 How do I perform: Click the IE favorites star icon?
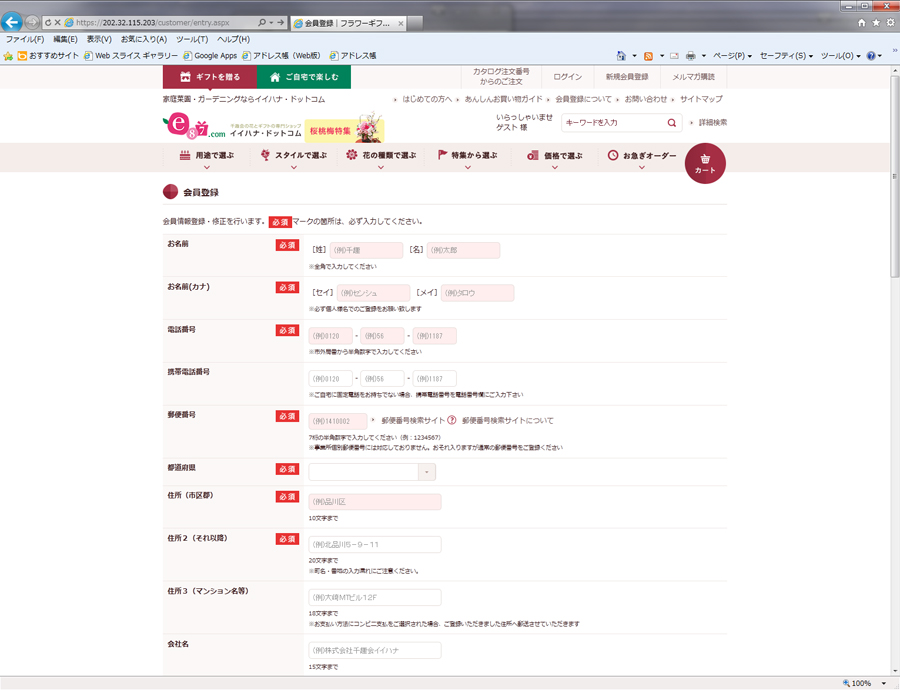tap(876, 22)
